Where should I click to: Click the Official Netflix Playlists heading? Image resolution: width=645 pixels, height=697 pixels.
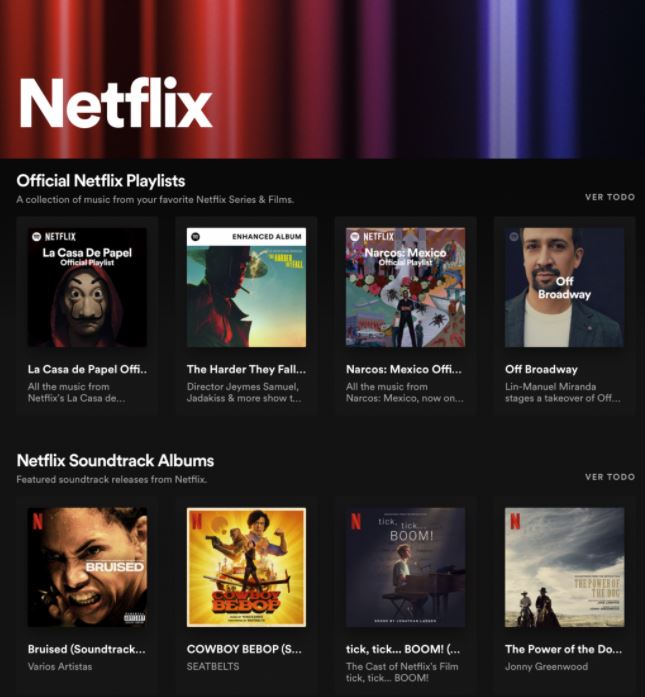click(101, 181)
